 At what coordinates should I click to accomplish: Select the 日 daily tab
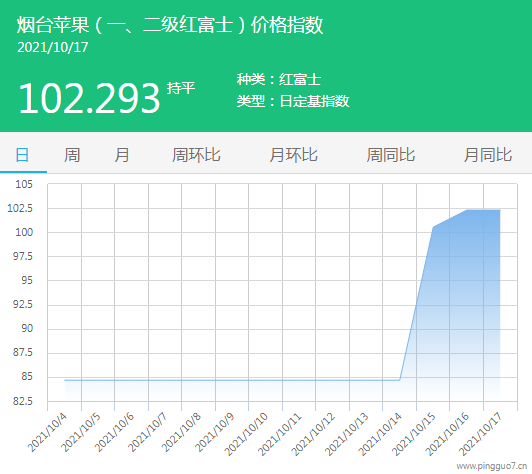[22, 155]
